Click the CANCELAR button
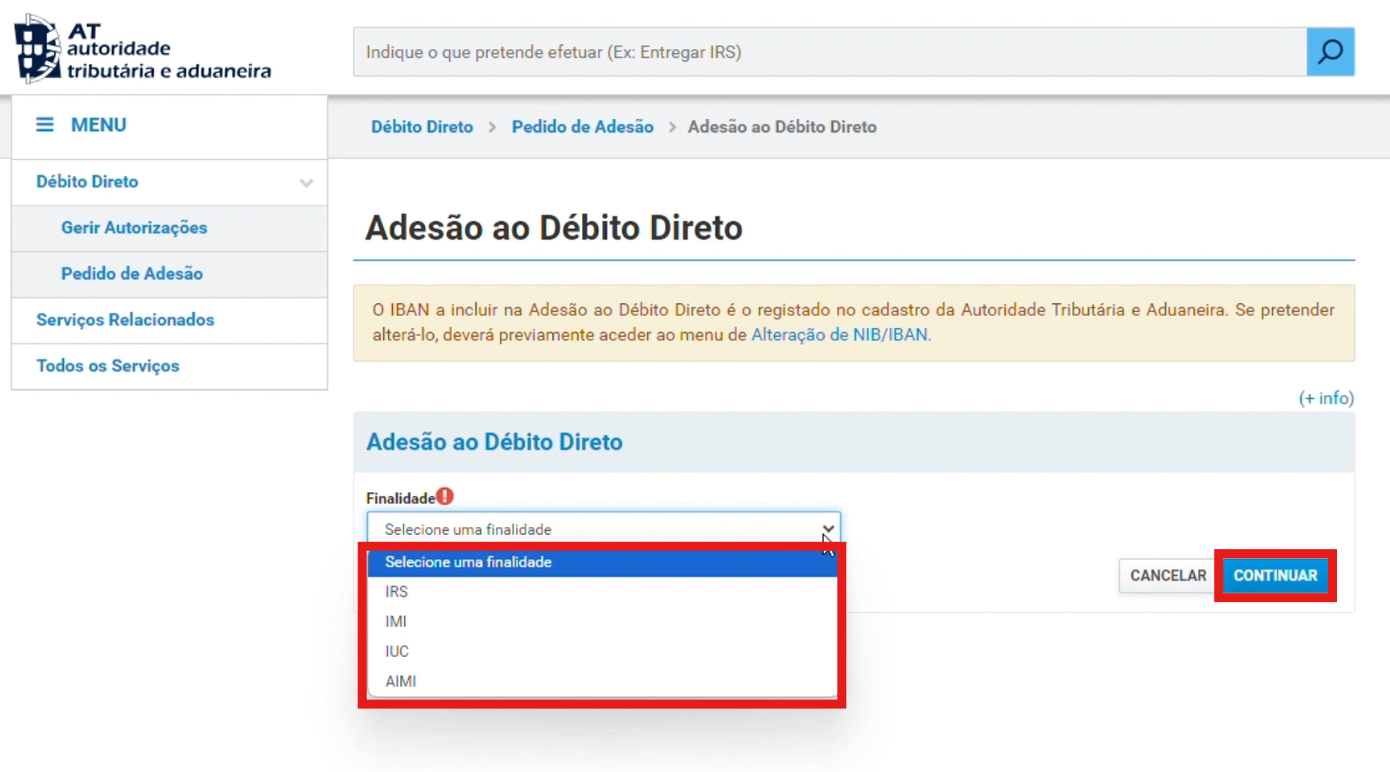 pos(1168,576)
